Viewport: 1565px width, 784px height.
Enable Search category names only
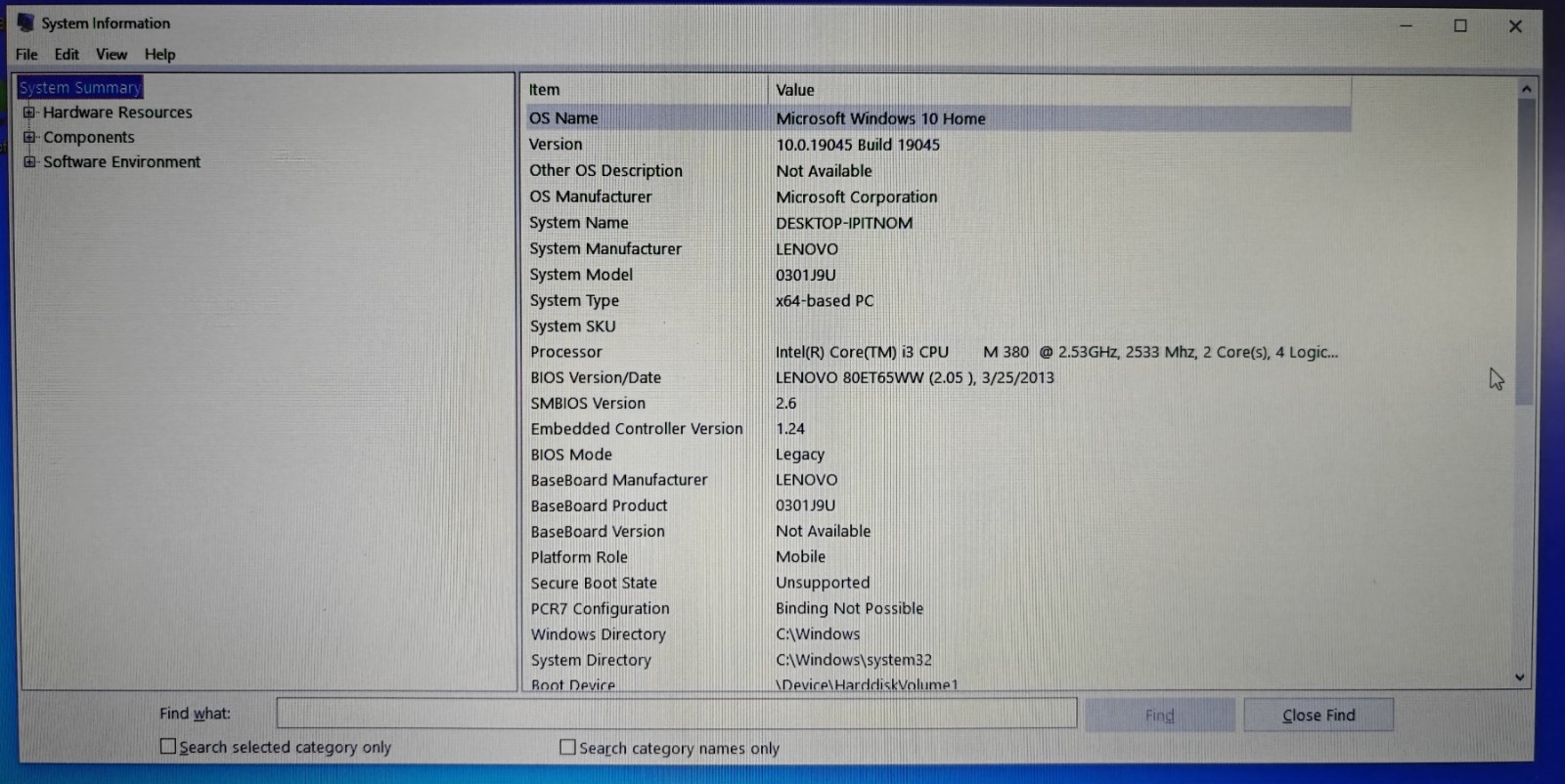(567, 747)
